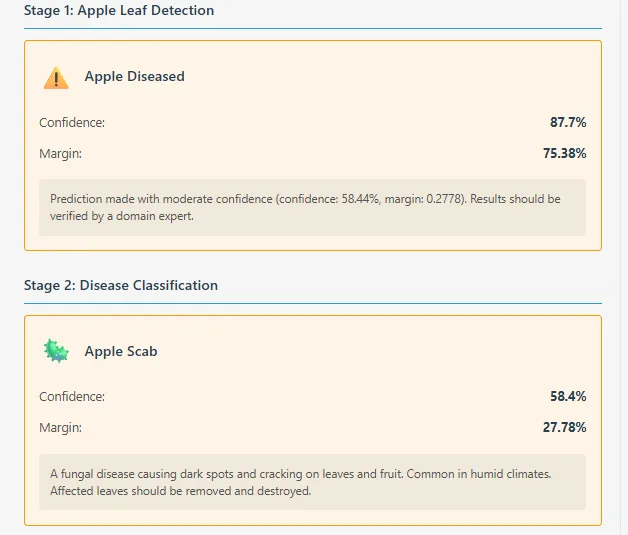
Task: Click Margin label in Apple Scab card
Action: pyautogui.click(x=60, y=428)
